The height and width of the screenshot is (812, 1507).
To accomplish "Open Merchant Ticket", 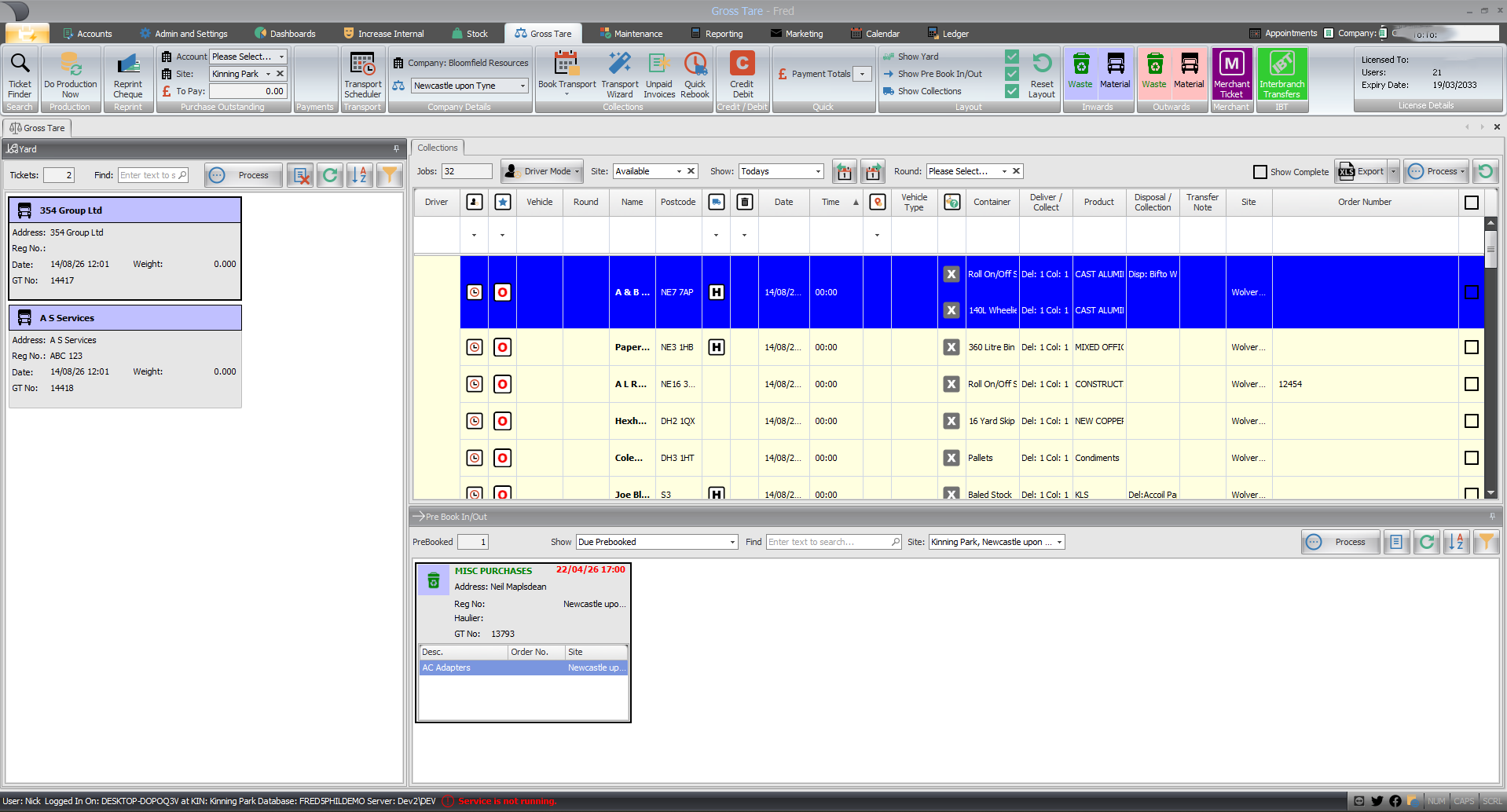I will [x=1231, y=74].
